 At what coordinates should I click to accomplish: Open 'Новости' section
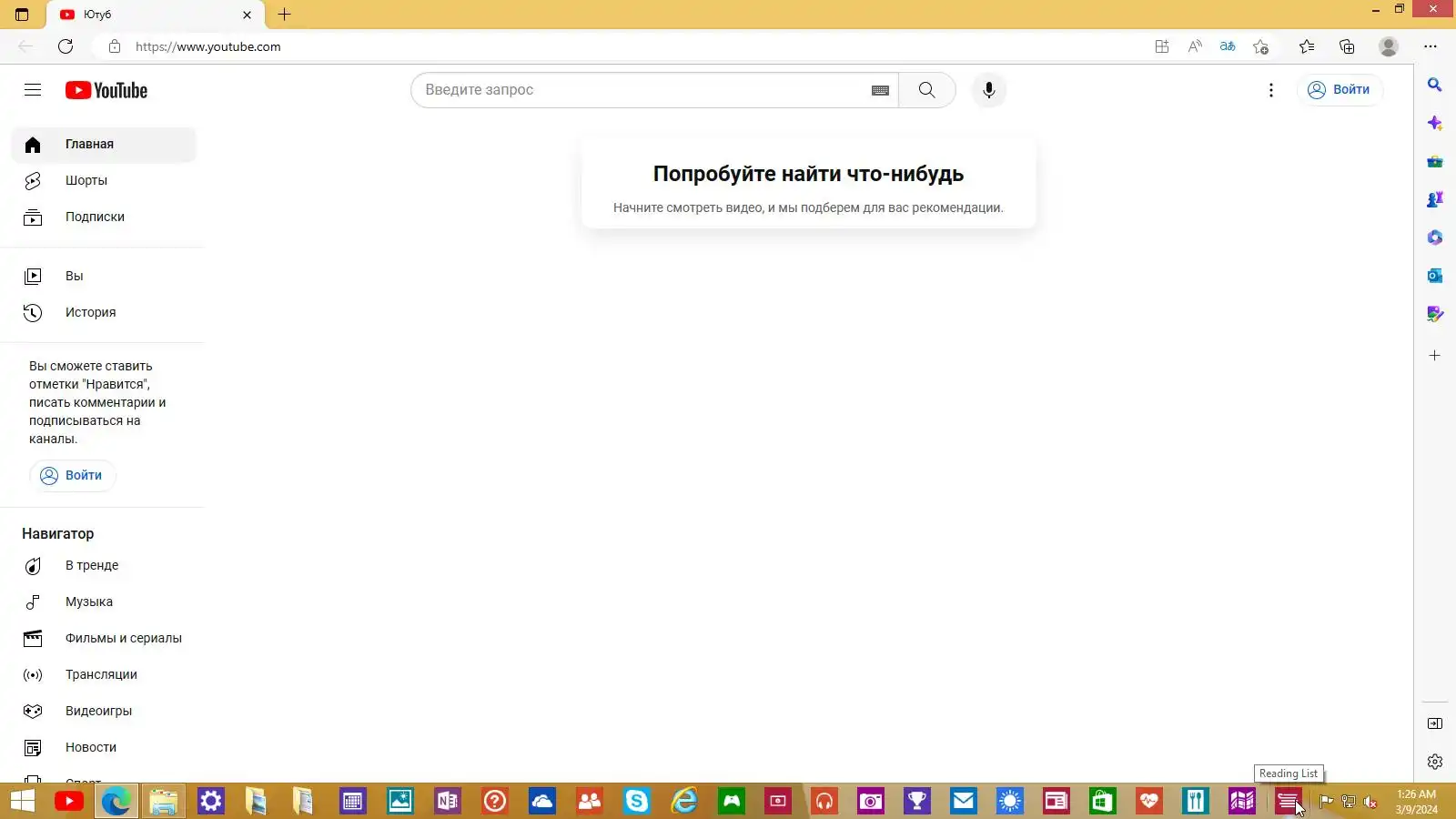point(104,748)
